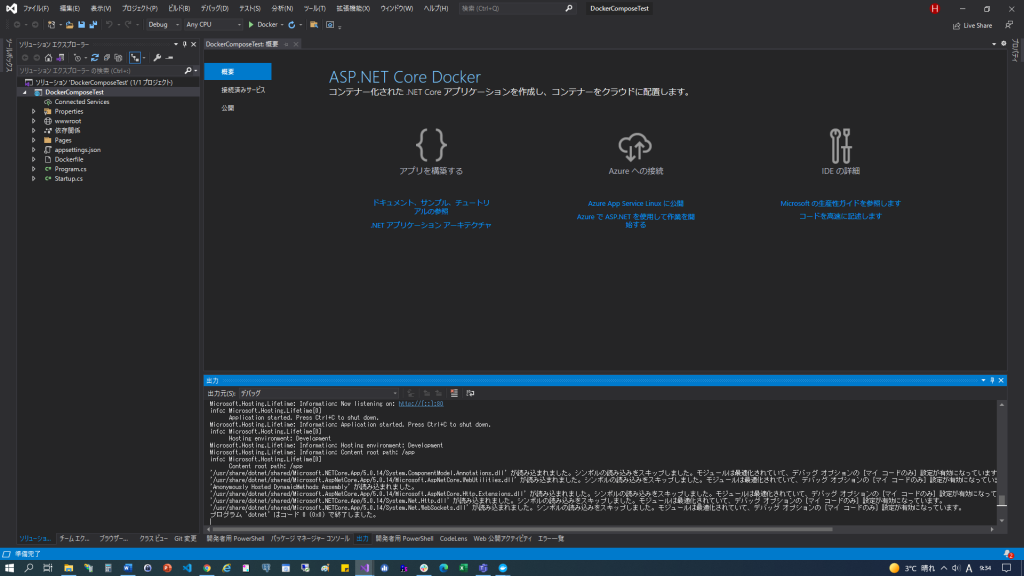Expand the Properties node

pos(34,112)
